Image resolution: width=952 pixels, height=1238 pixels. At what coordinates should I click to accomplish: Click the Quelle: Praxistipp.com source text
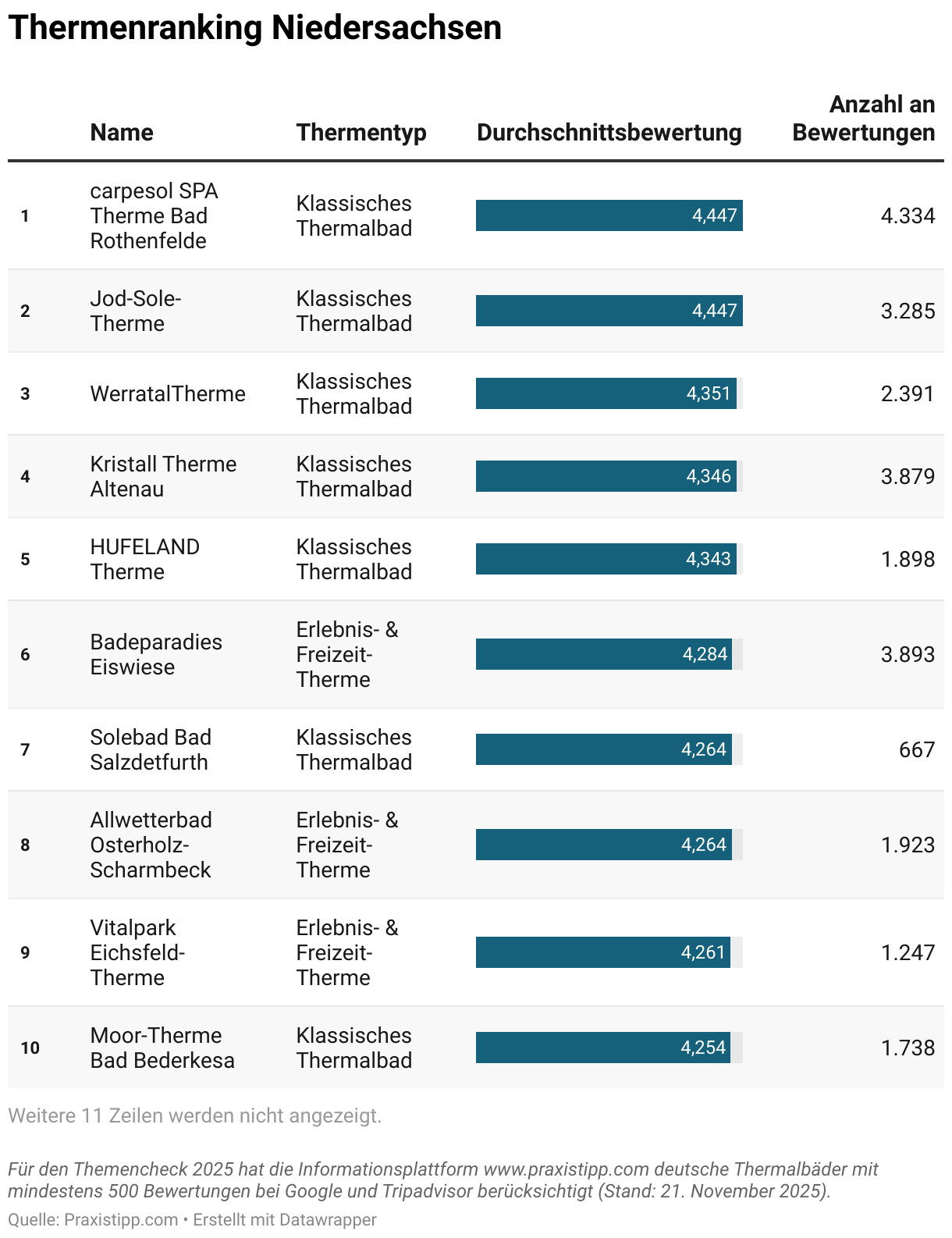click(93, 1219)
